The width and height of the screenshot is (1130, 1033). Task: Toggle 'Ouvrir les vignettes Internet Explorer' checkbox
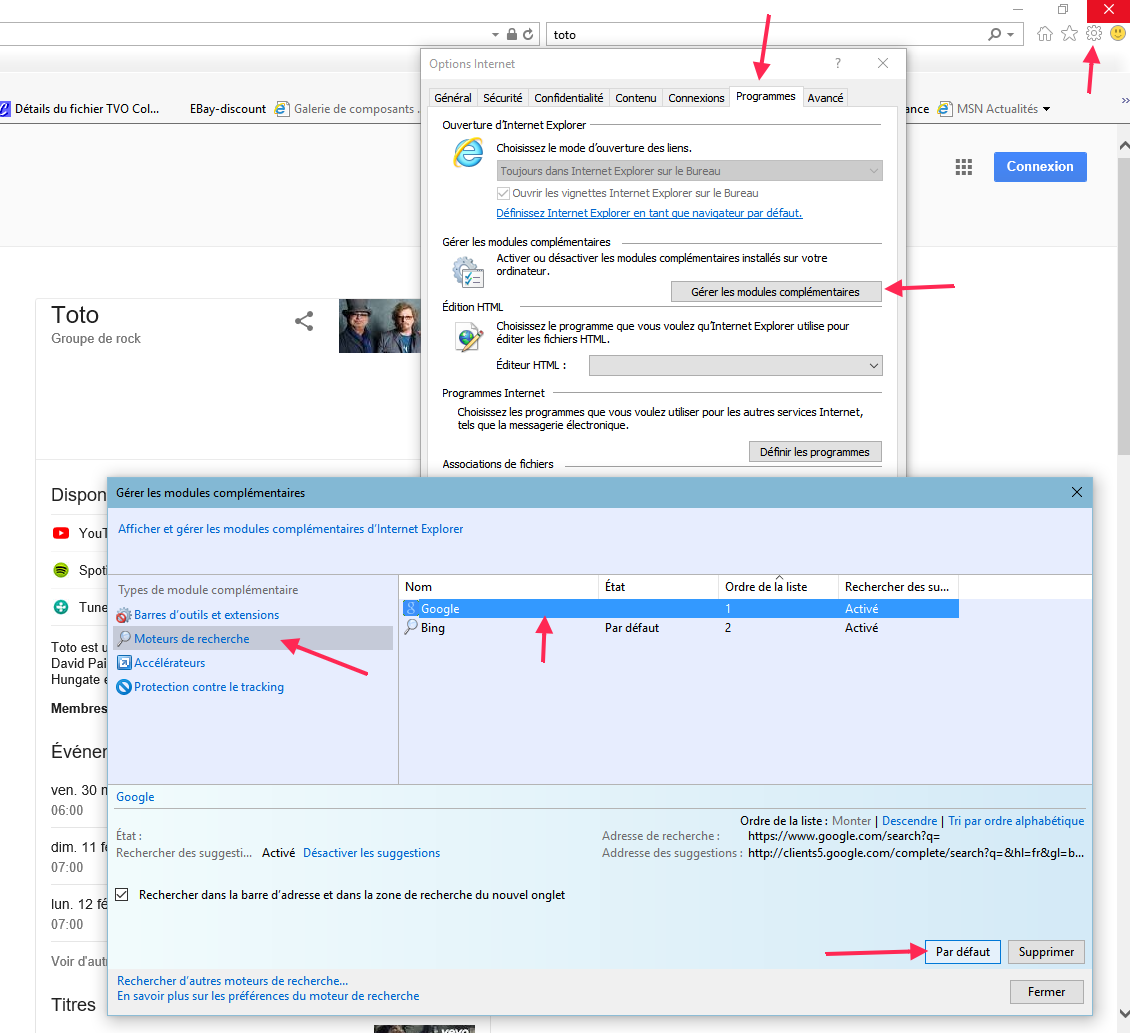click(x=503, y=193)
